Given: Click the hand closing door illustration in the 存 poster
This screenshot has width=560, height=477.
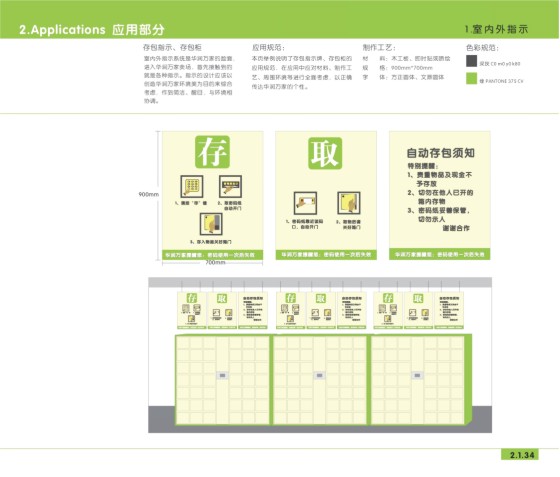Looking at the screenshot, I should [x=211, y=224].
